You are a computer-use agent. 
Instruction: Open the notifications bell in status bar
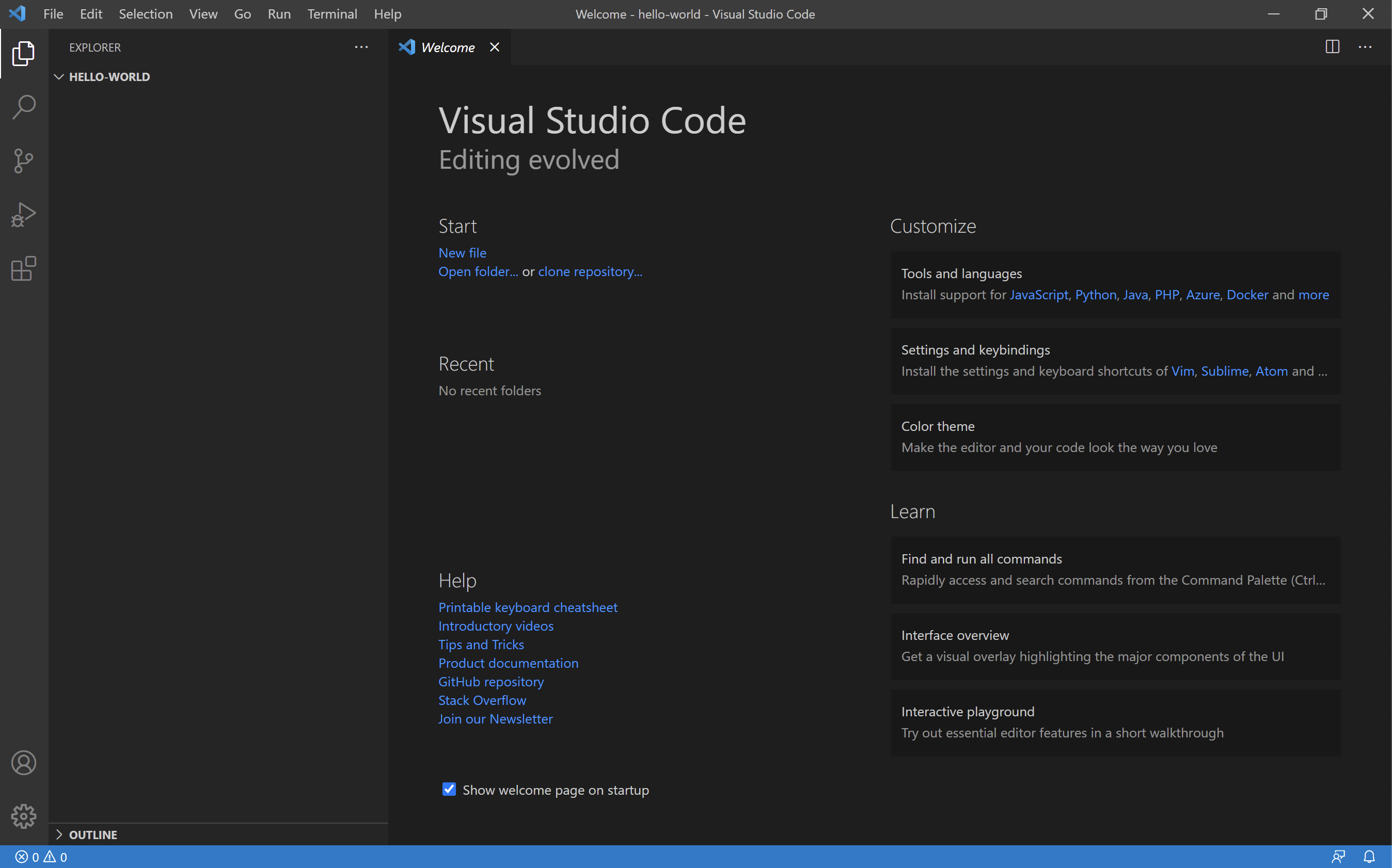coord(1369,857)
